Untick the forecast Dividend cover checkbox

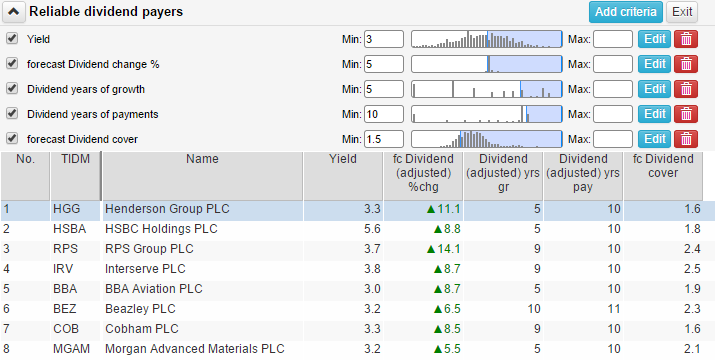[12, 138]
